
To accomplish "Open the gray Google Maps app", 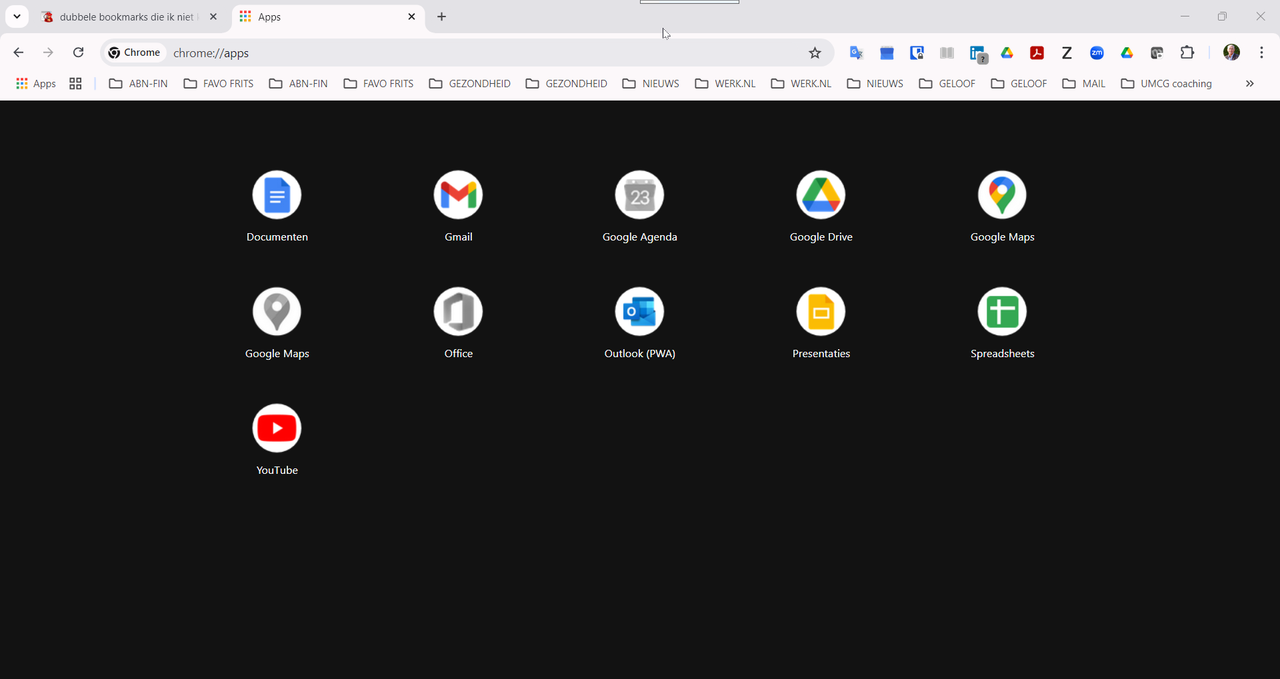I will 277,312.
